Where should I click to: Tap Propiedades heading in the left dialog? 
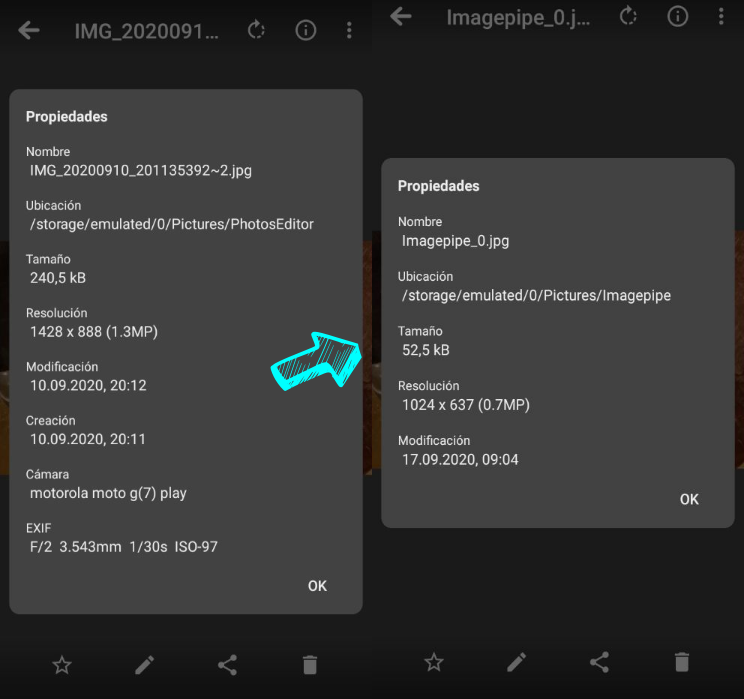(x=66, y=117)
